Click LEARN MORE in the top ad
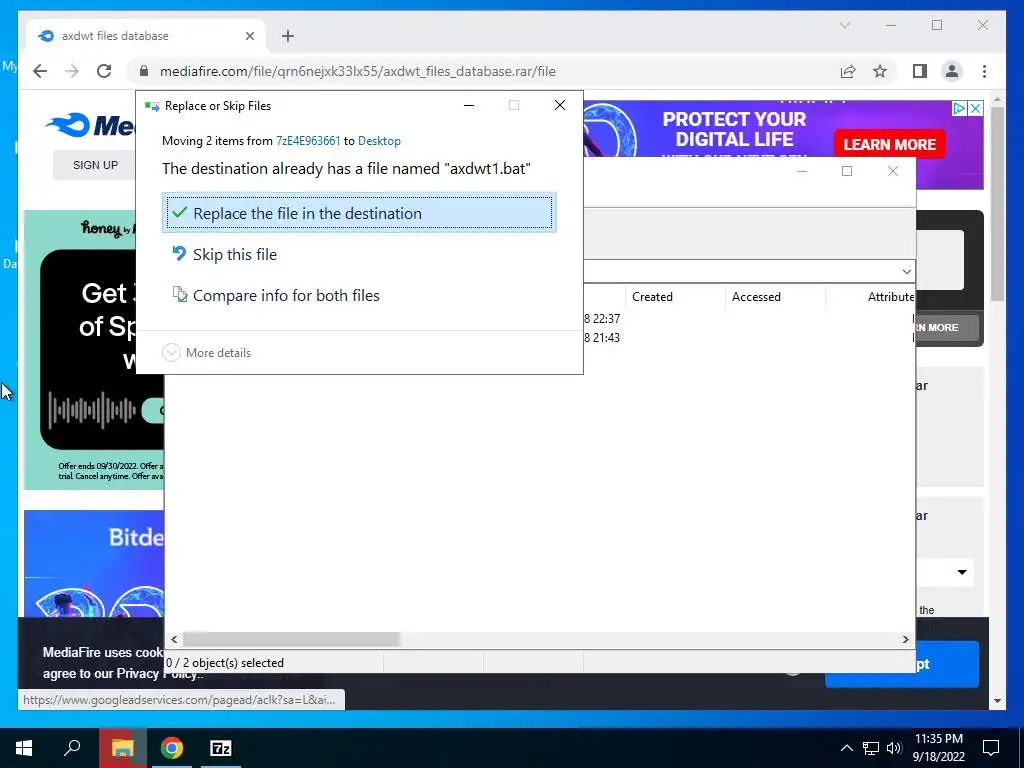The height and width of the screenshot is (768, 1024). click(889, 144)
